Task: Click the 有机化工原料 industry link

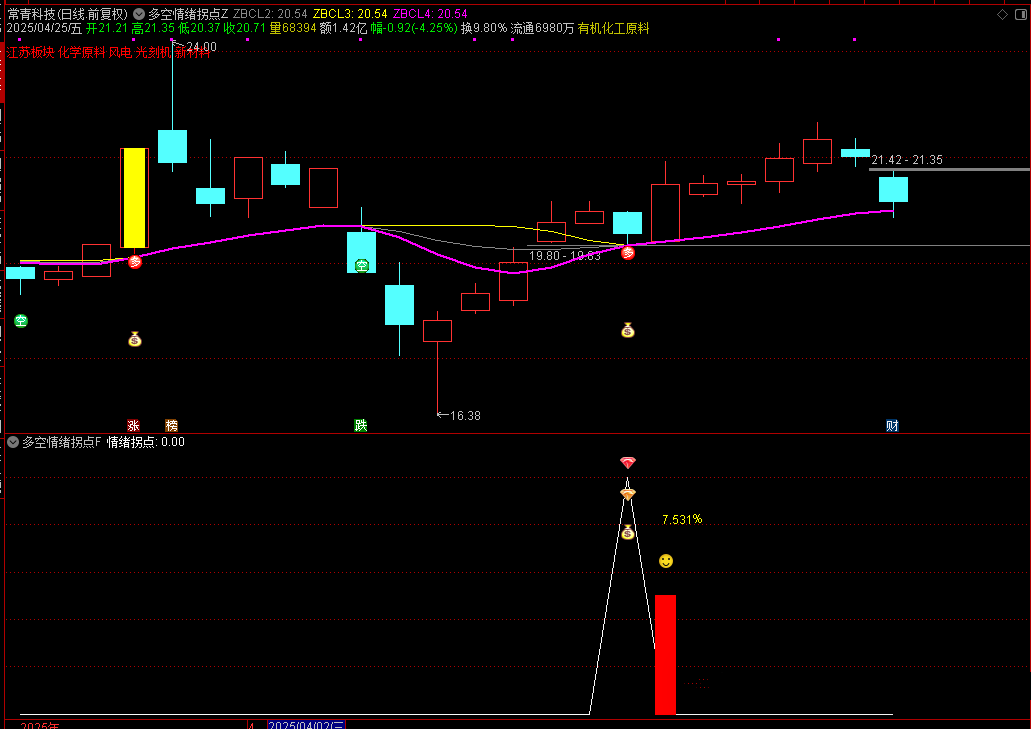Action: 613,29
